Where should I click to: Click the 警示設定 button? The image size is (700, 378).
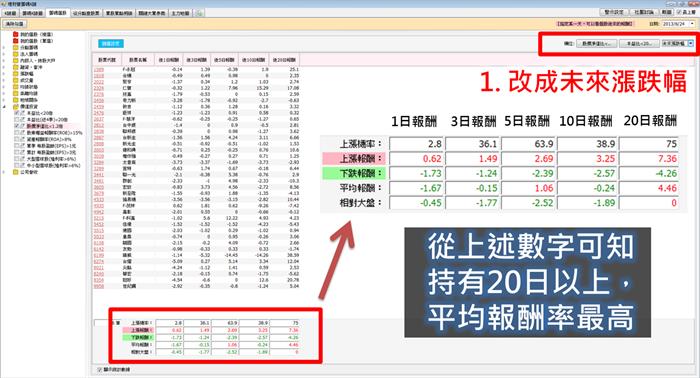coord(614,12)
